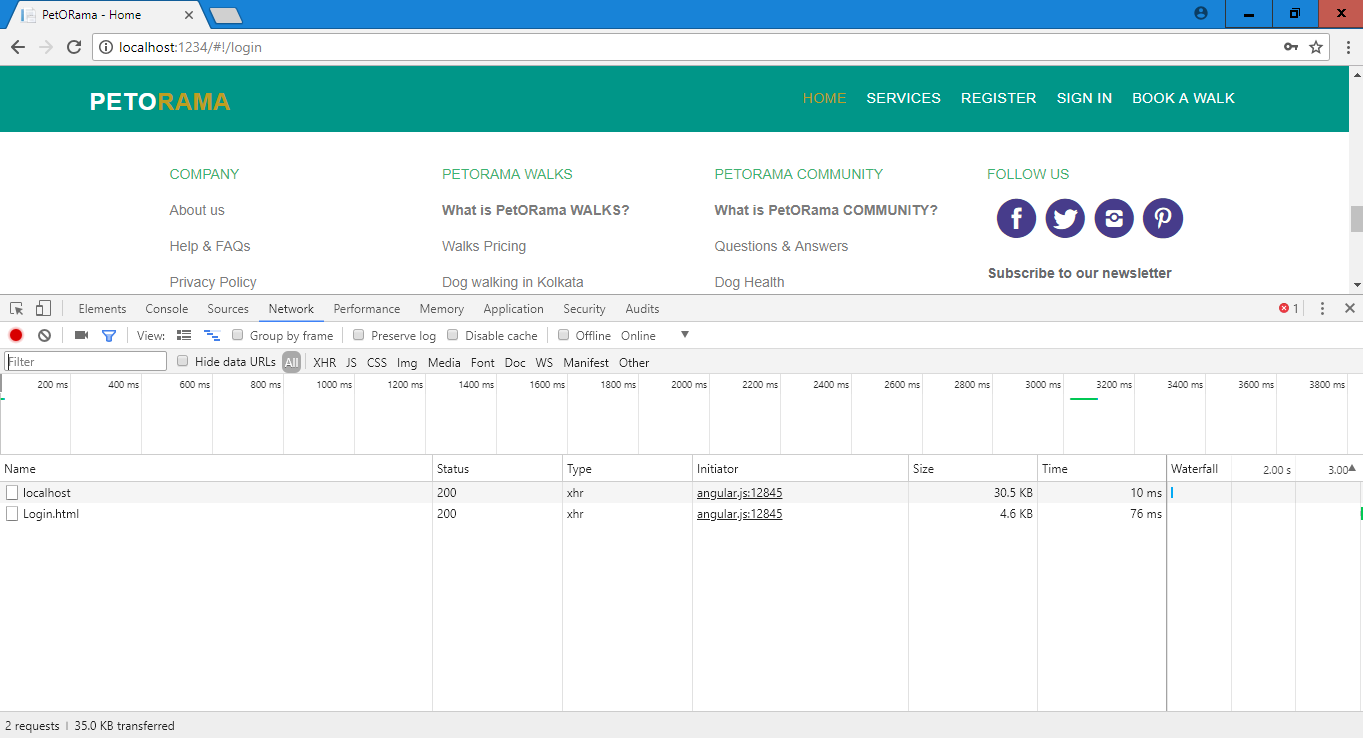Enable Preserve log checkbox
Screen dimensions: 1363x738
(x=359, y=335)
